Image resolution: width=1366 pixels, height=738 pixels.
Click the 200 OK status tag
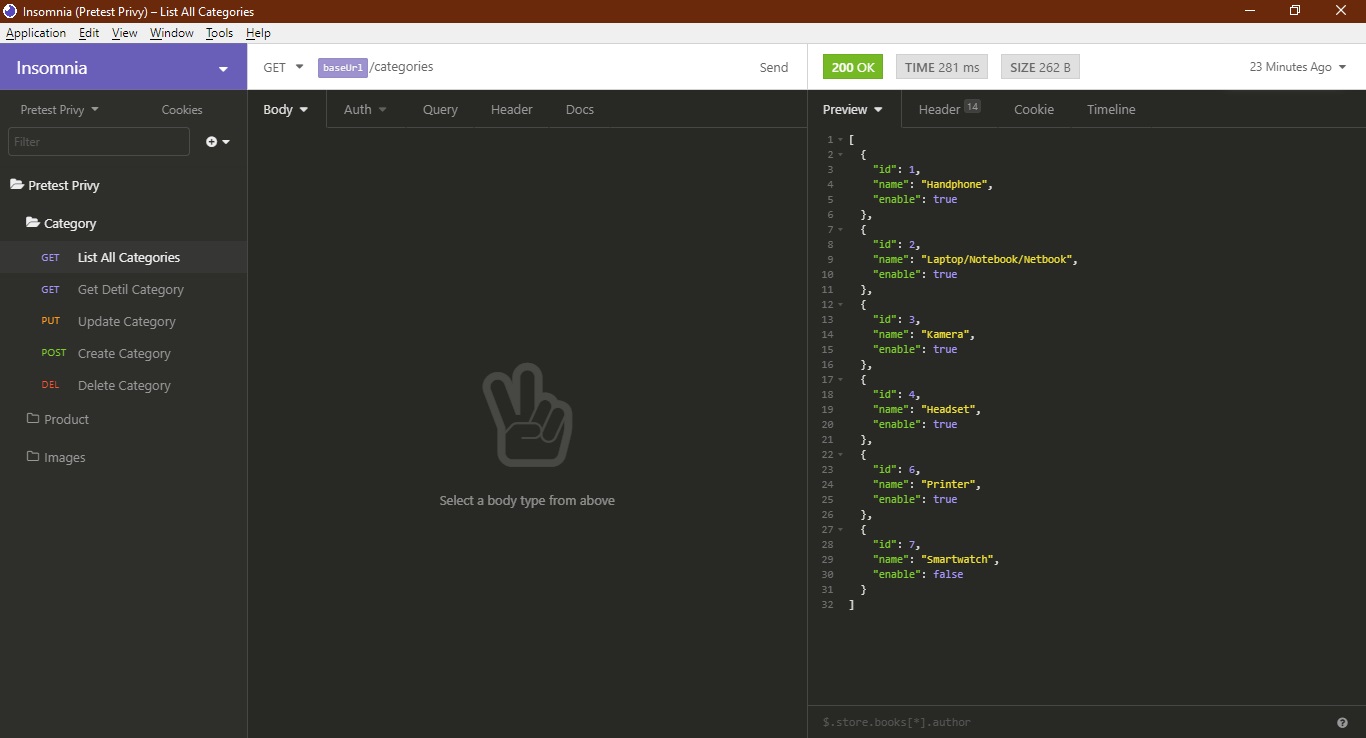click(853, 67)
